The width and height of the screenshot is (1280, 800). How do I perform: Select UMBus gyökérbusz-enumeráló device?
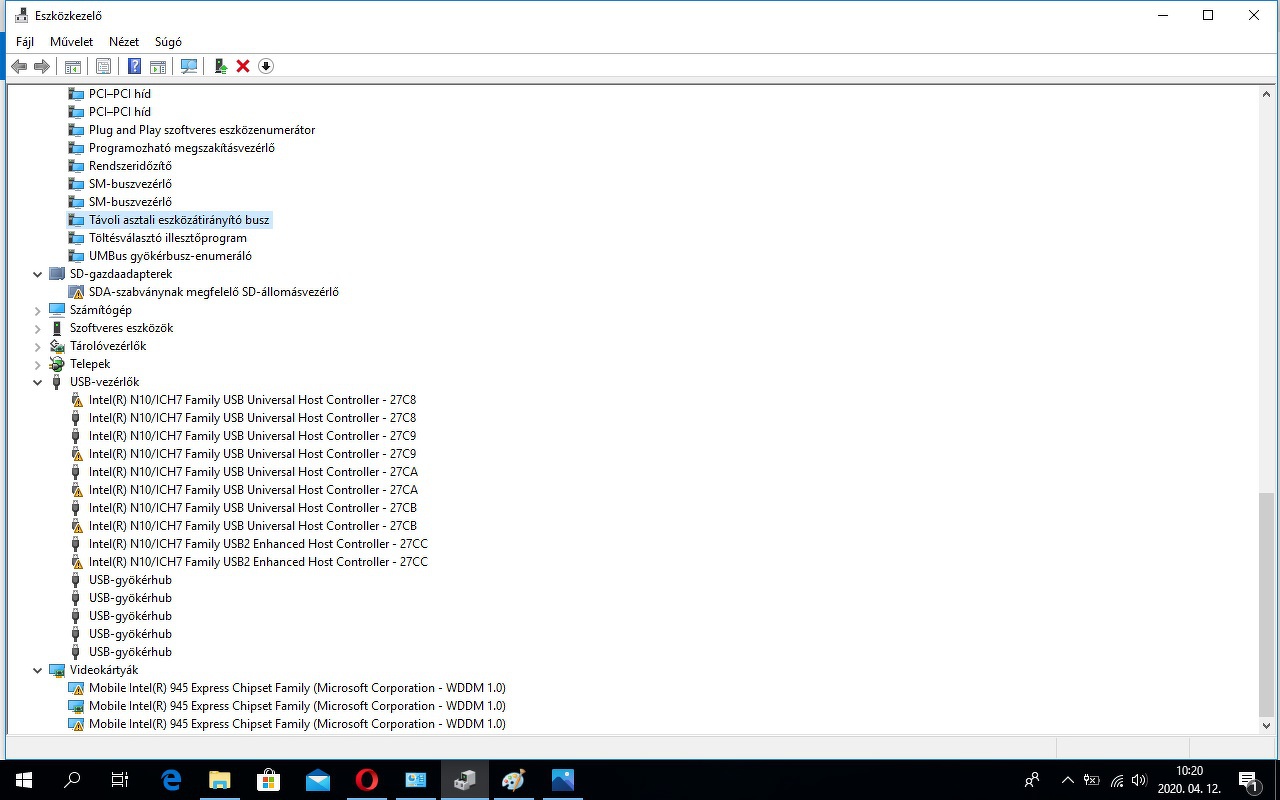(x=170, y=256)
